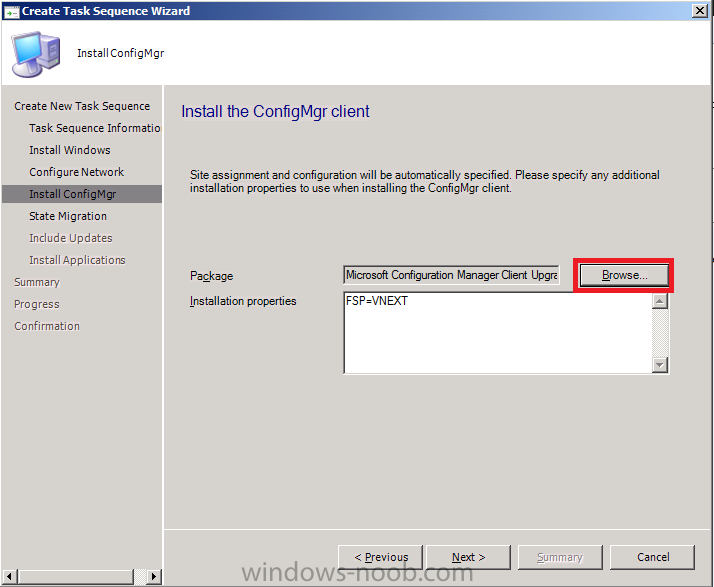This screenshot has height=587, width=714.
Task: Click the 'Install the ConfigMgr client' heading
Action: point(275,112)
